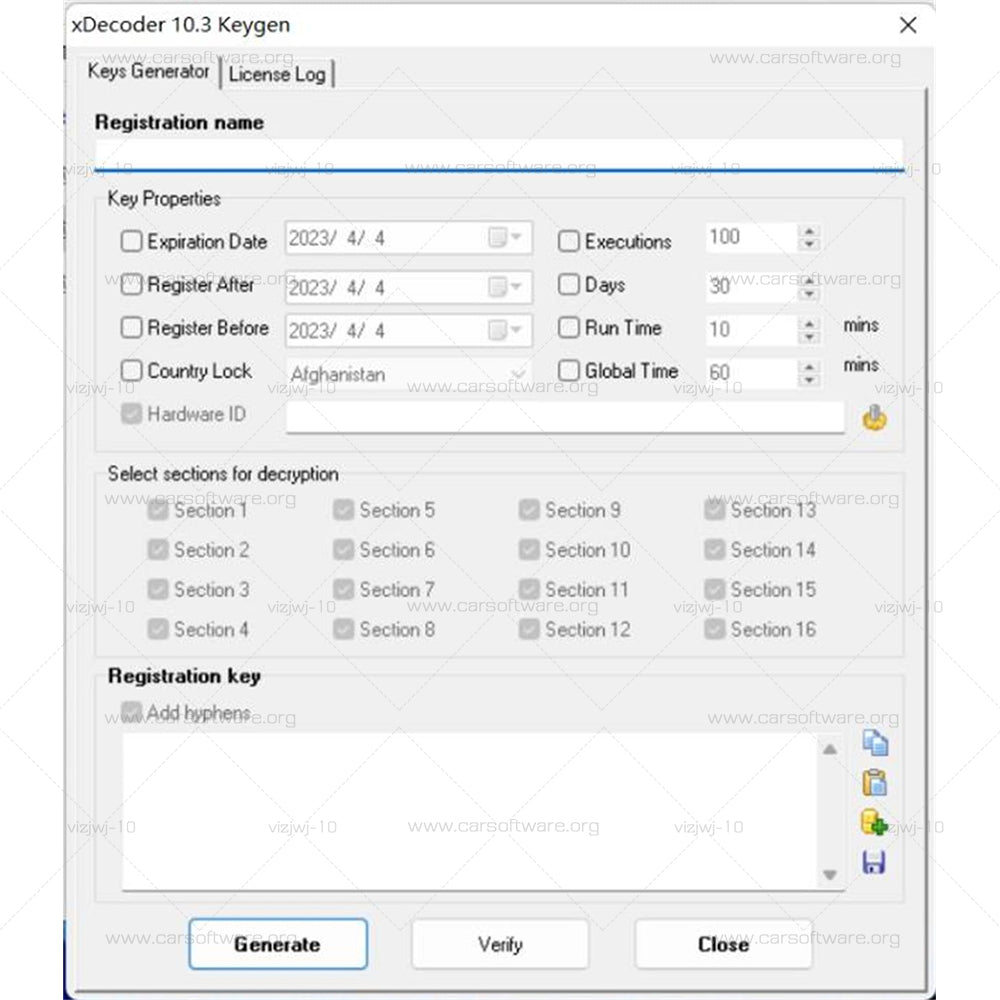Click the Generate button
Screen dimensions: 1000x1000
(278, 944)
